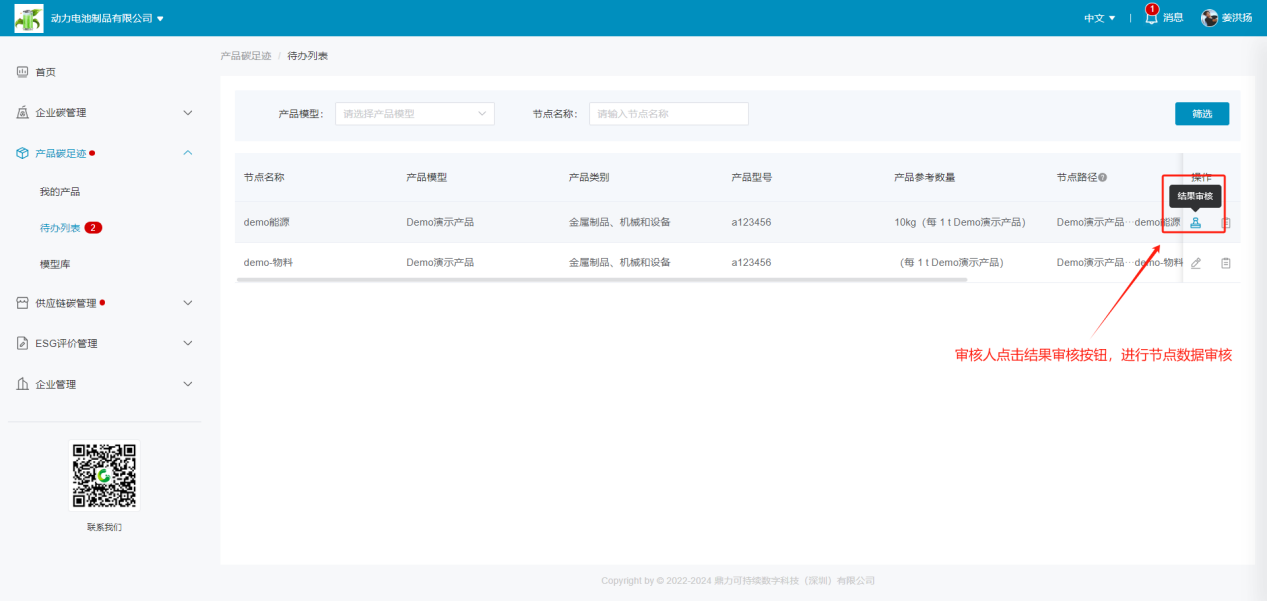The image size is (1267, 601).
Task: Click the 节点路径 help question icon
Action: (1102, 177)
